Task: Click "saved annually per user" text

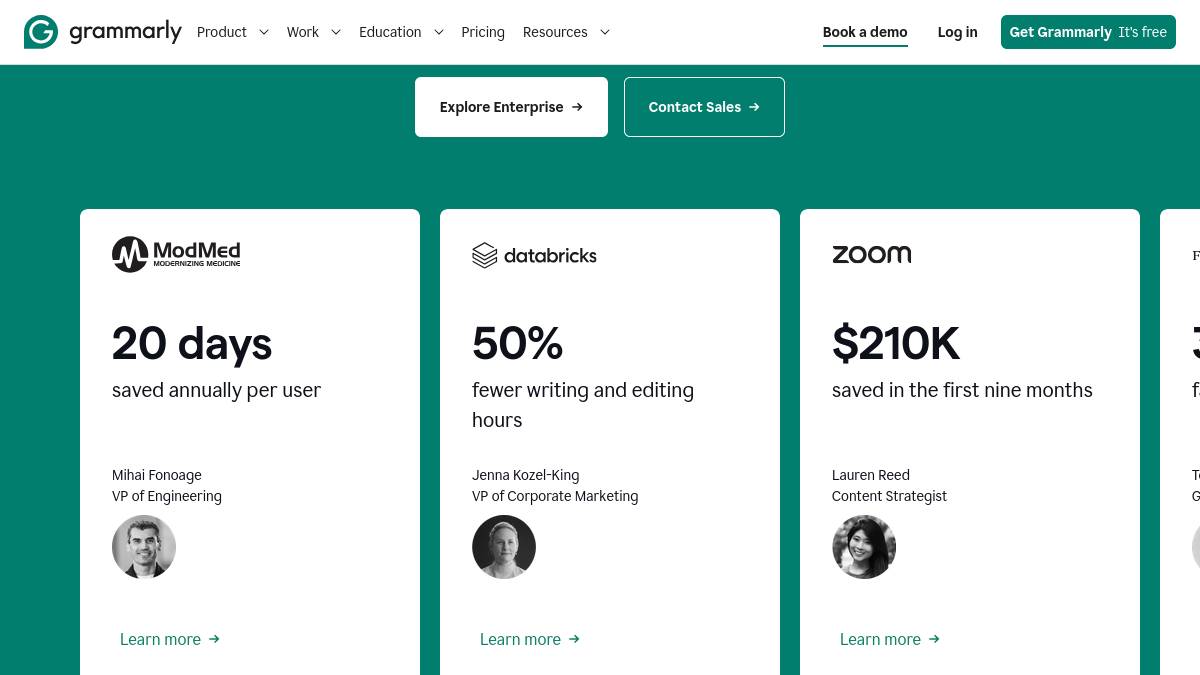Action: click(x=216, y=390)
